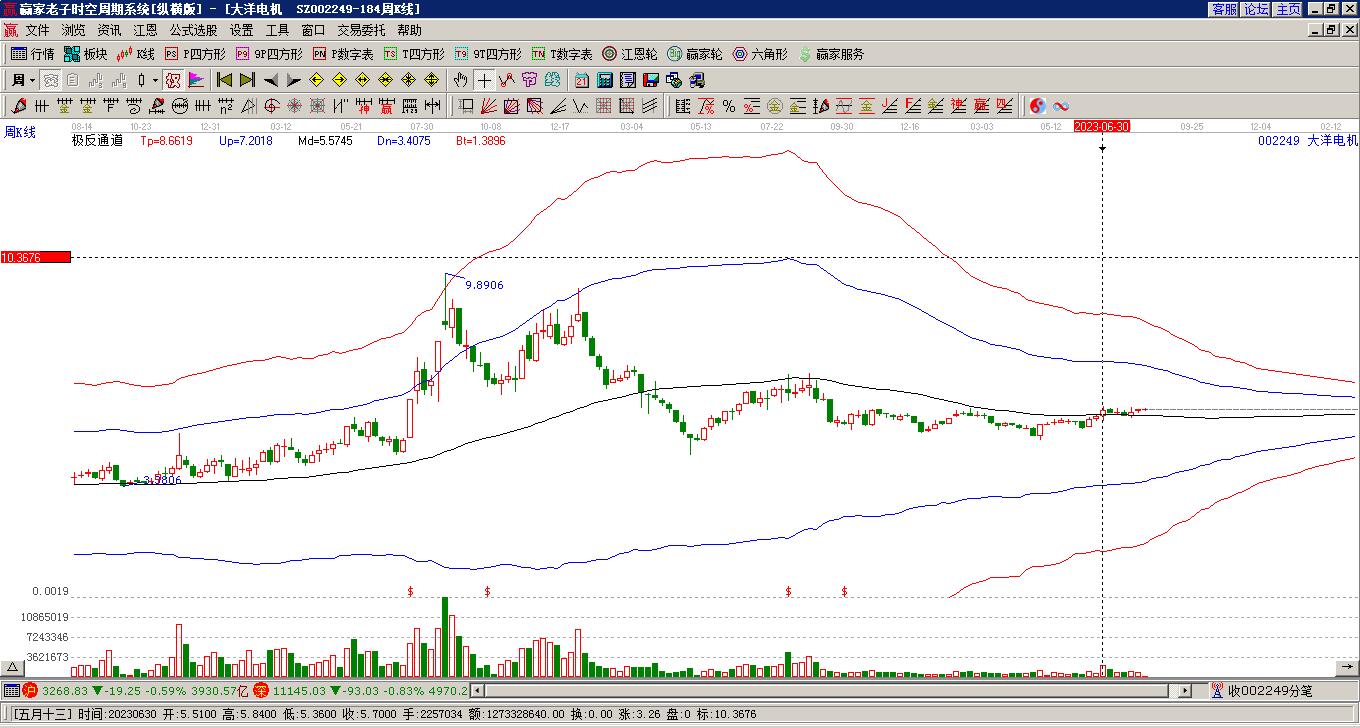Click the calendar icon in toolbar

582,80
